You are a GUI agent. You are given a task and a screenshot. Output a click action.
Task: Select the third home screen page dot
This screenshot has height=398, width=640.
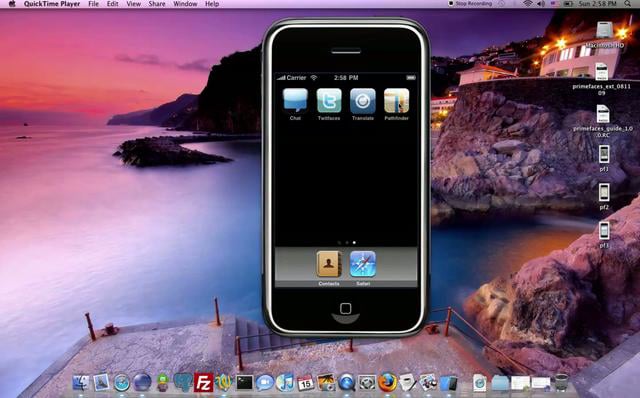(x=354, y=242)
